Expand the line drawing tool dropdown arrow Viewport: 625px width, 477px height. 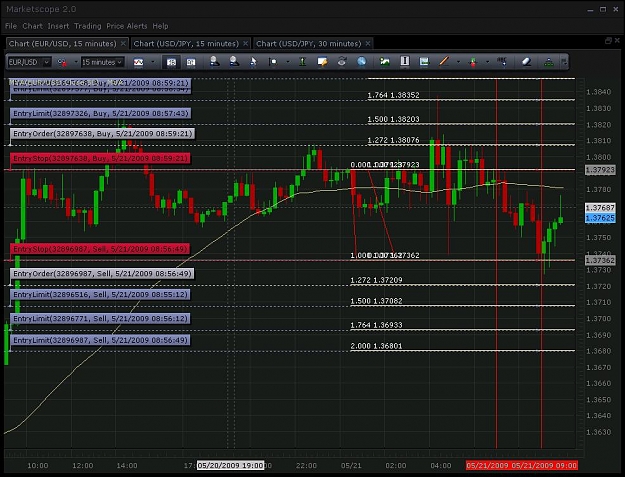(x=458, y=62)
